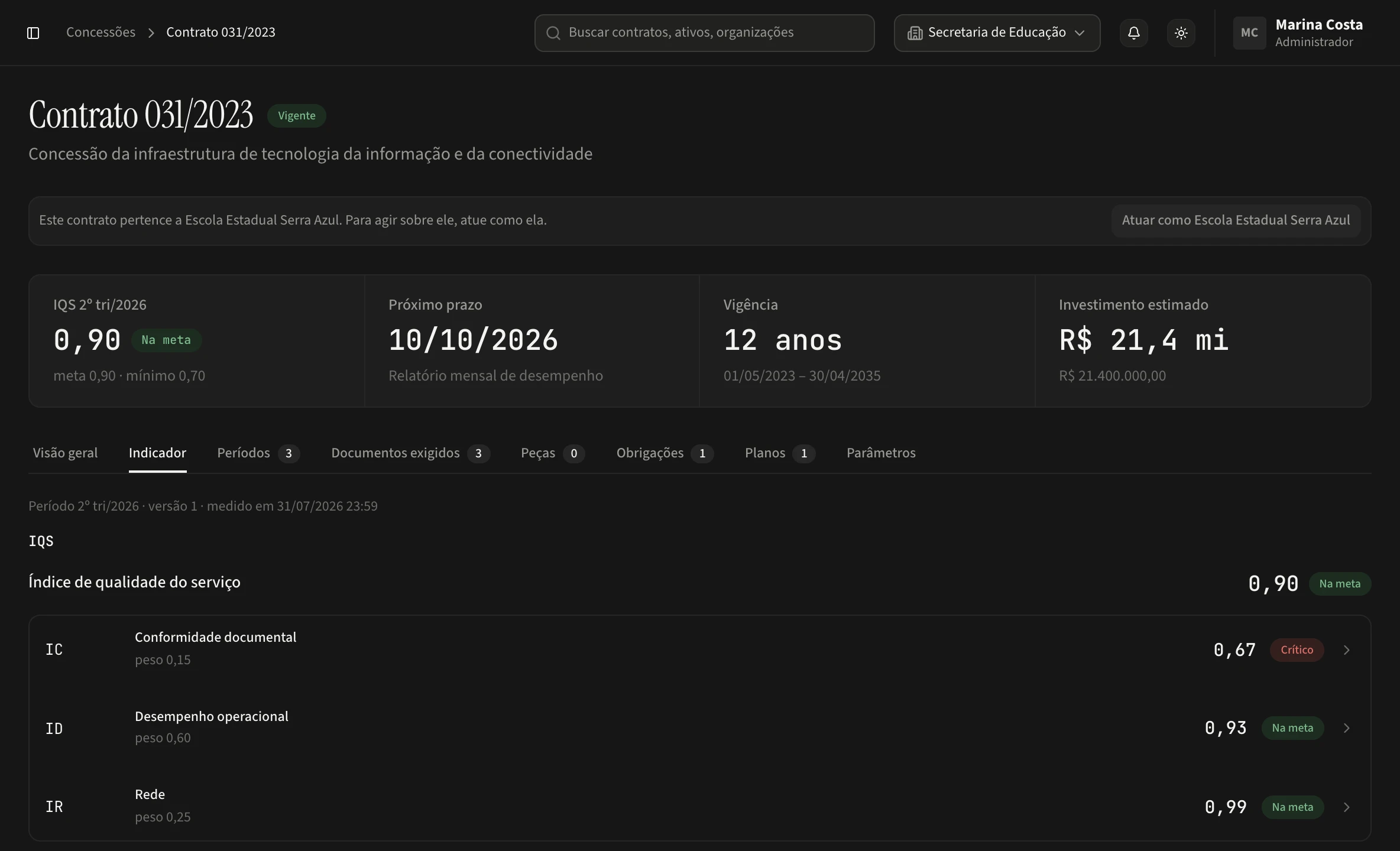Open the Peças tab
1400x851 pixels.
coord(553,453)
